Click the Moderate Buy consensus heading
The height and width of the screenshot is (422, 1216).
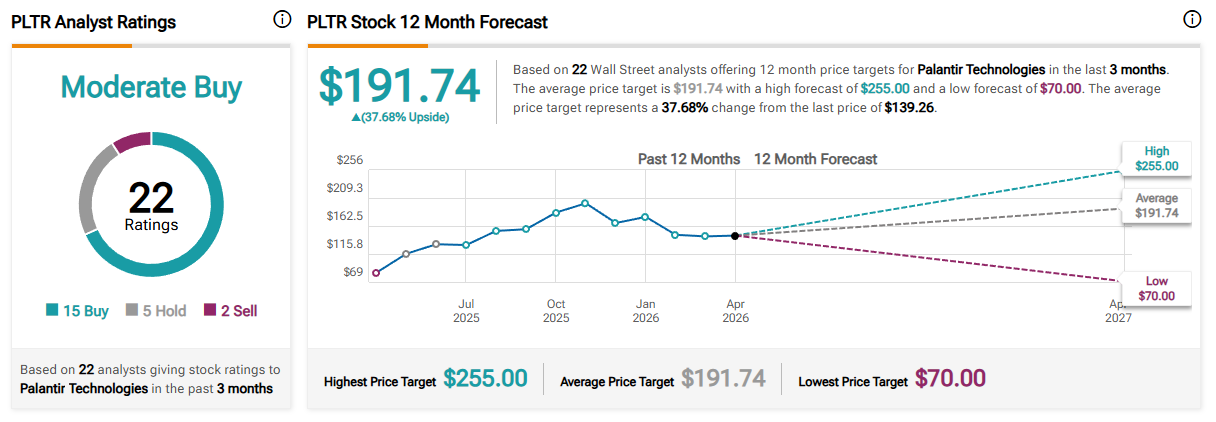[151, 88]
